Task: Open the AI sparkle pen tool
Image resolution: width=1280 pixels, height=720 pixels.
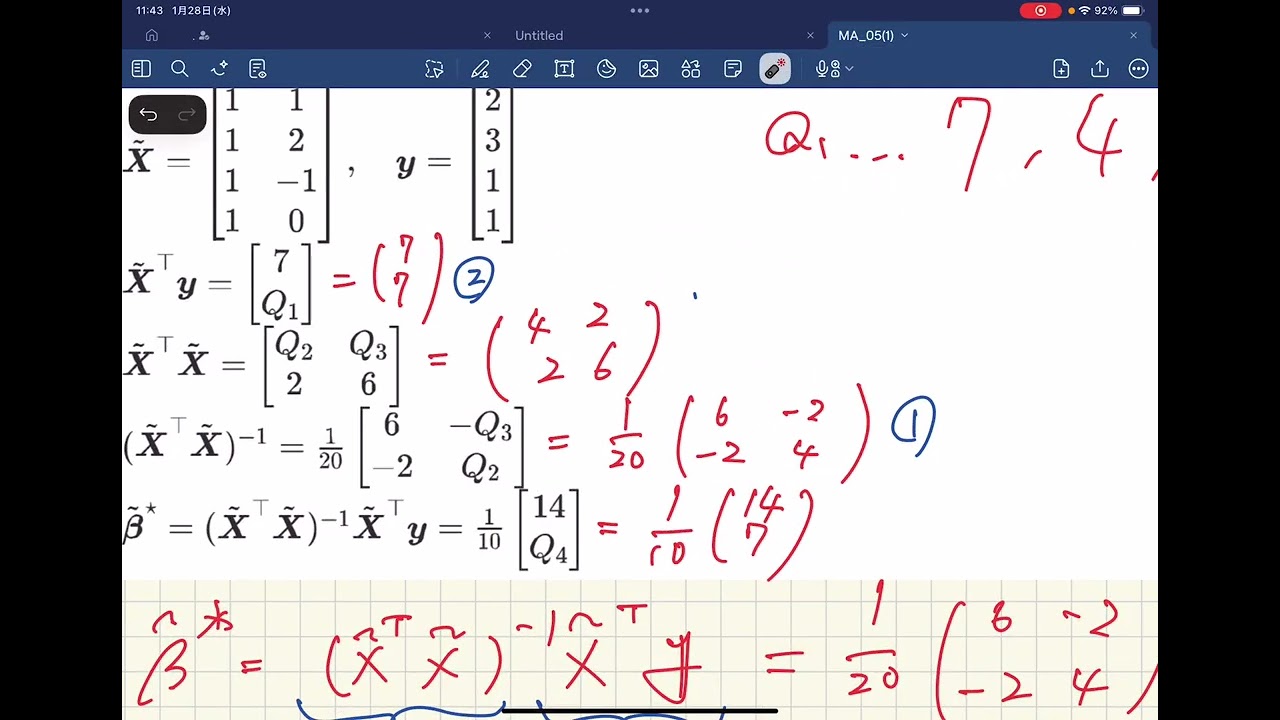Action: click(x=219, y=69)
